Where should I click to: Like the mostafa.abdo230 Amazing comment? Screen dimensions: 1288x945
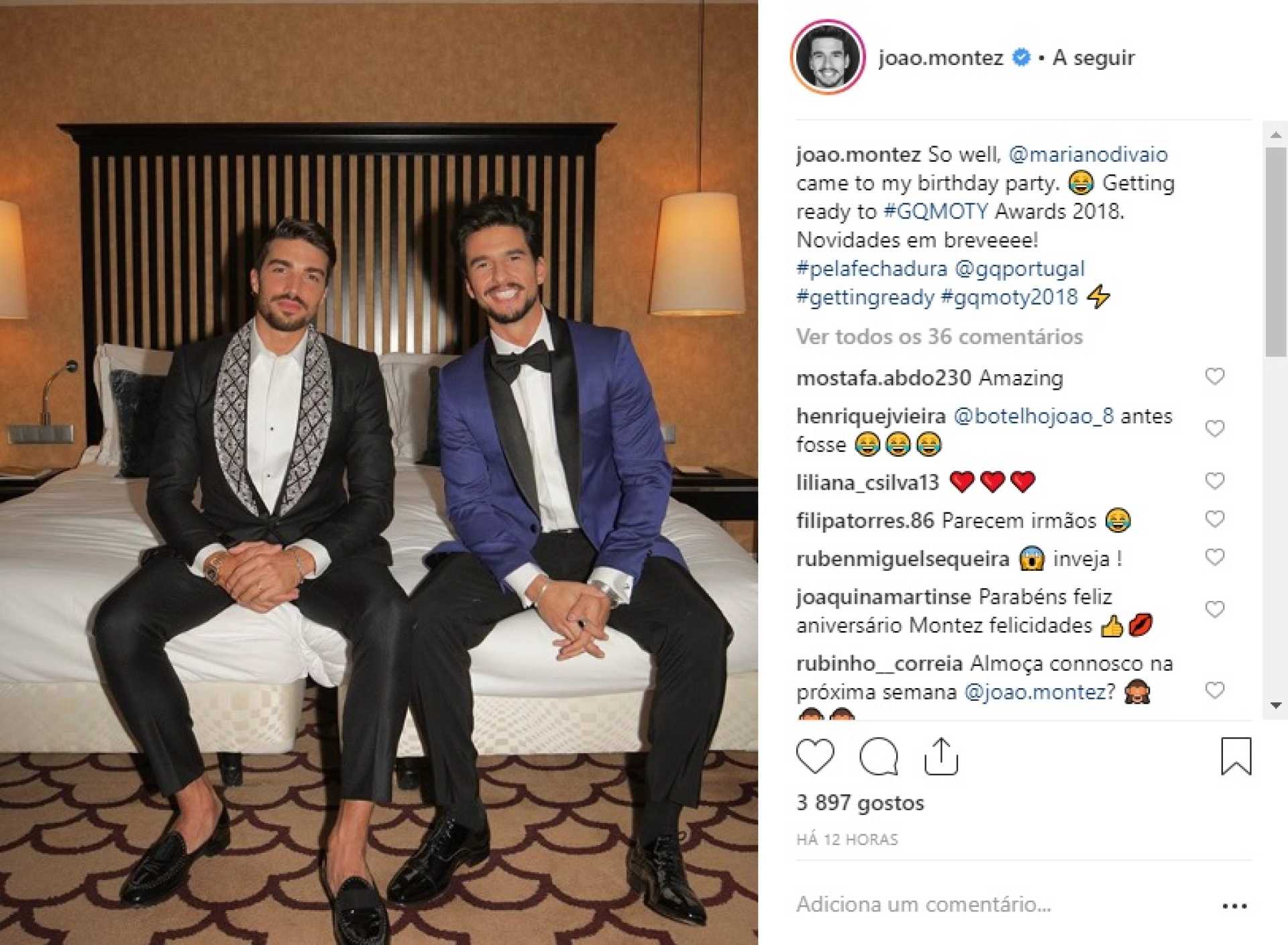pos(1215,376)
